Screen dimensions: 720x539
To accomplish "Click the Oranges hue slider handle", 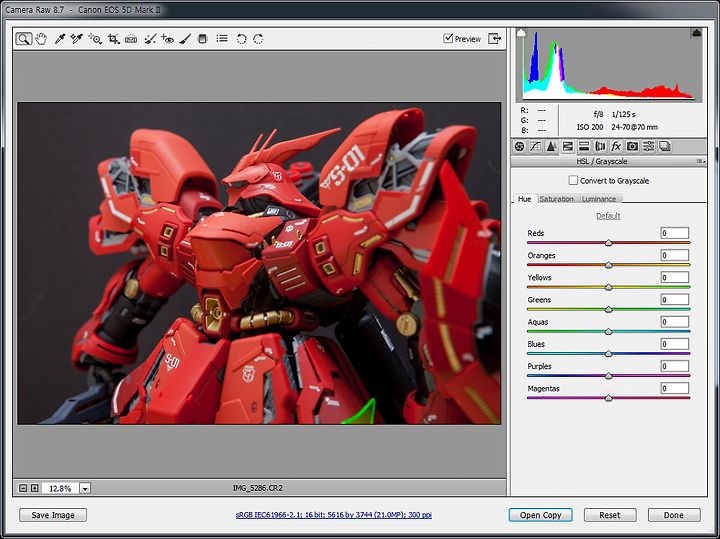I will pos(608,265).
